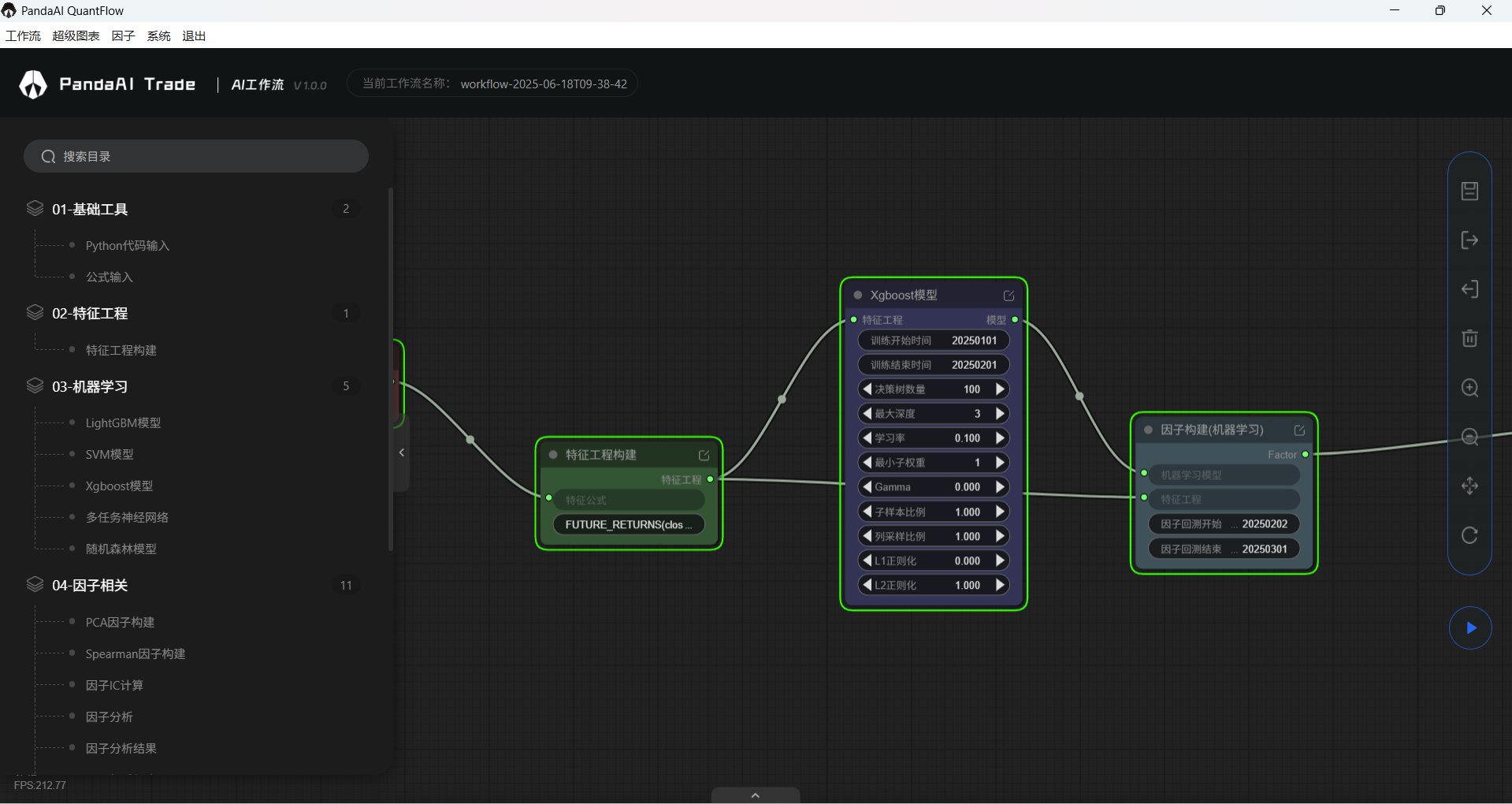
Task: Open edit icon on Xgboost模型 node
Action: coord(1009,296)
